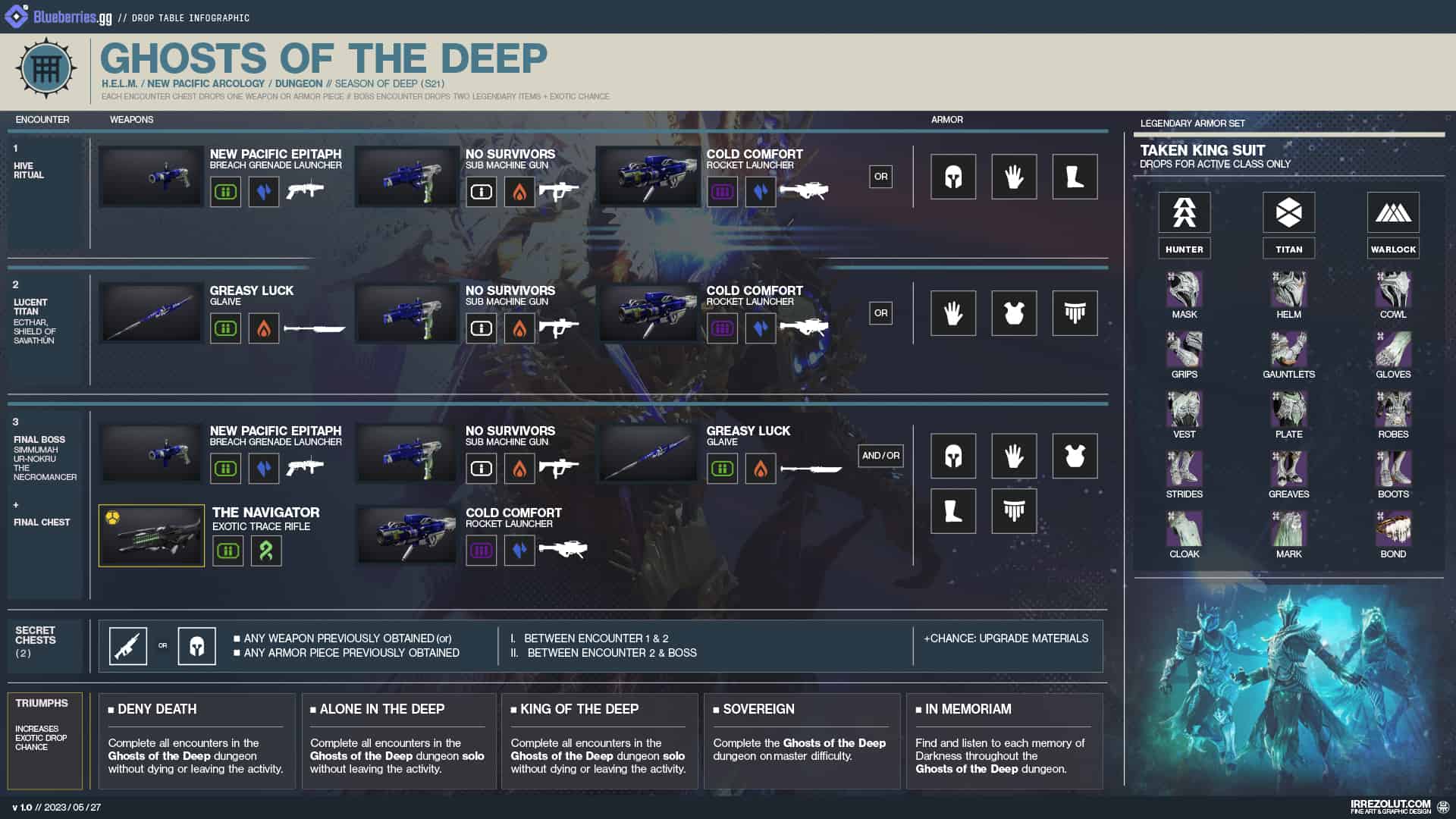Click the Titan class emblem icon

pos(1288,212)
